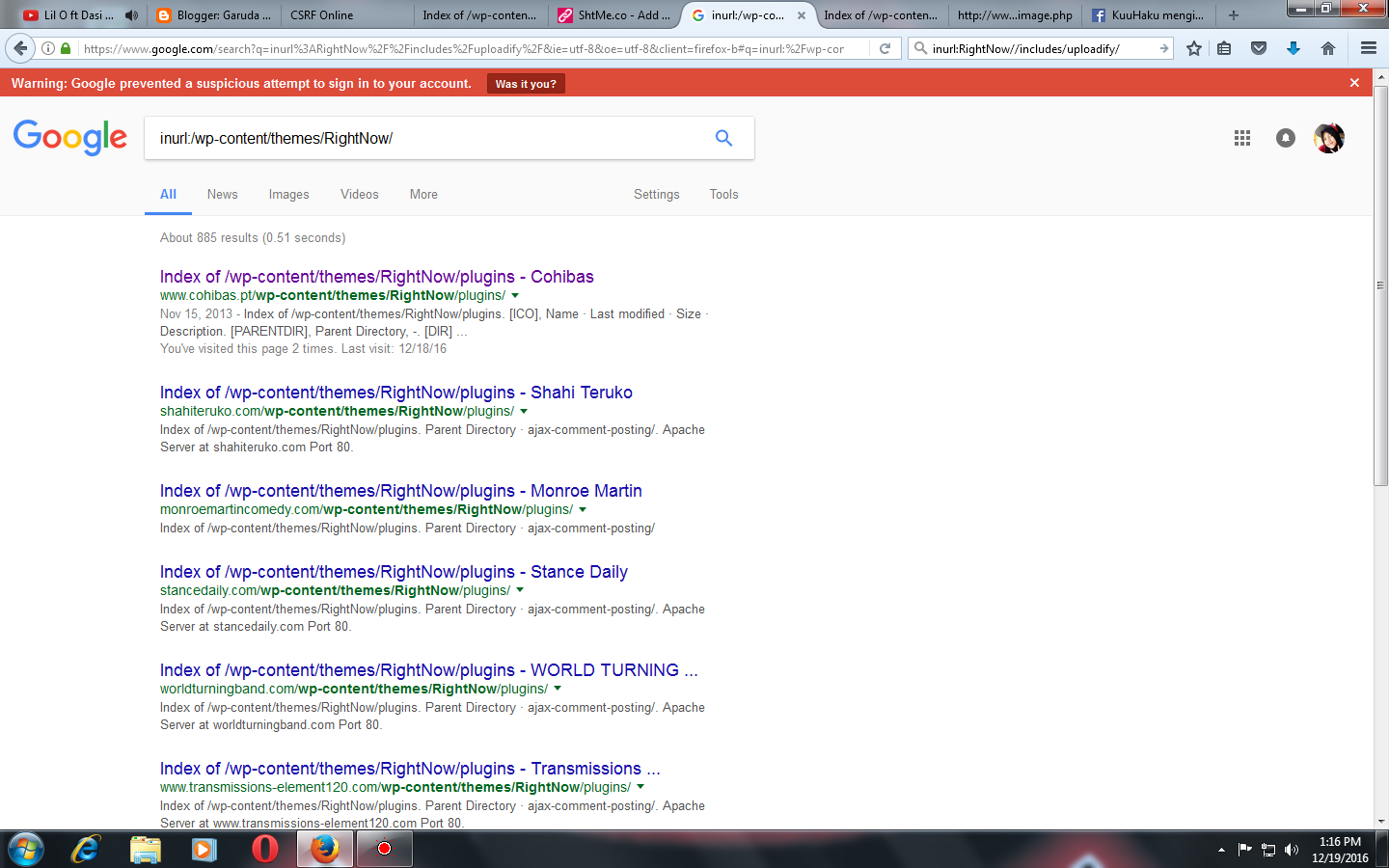Open the Transmissions result link
1389x868 pixels.
410,769
